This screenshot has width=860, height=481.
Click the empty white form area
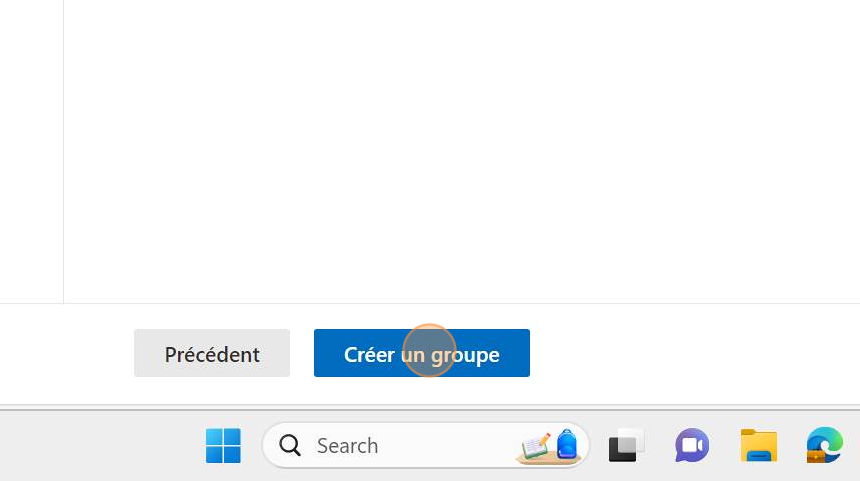click(x=461, y=151)
